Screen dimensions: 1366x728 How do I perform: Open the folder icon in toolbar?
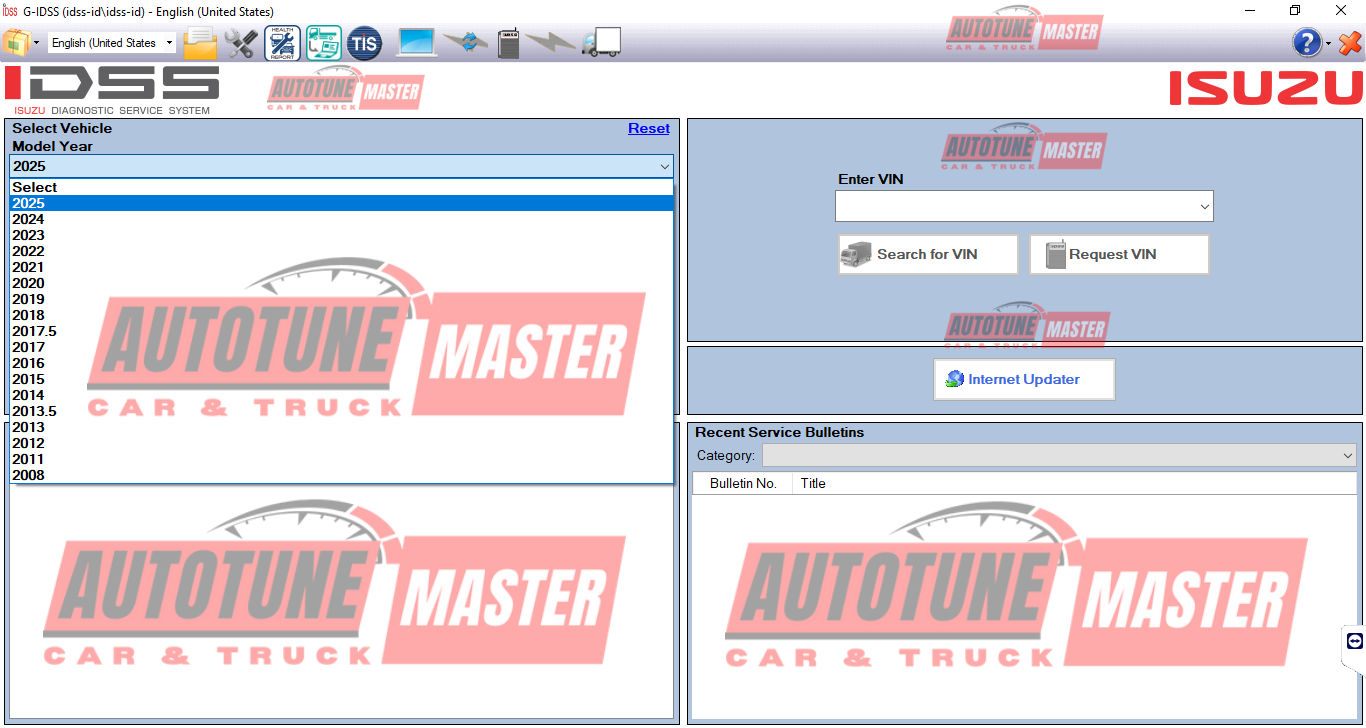[x=200, y=43]
